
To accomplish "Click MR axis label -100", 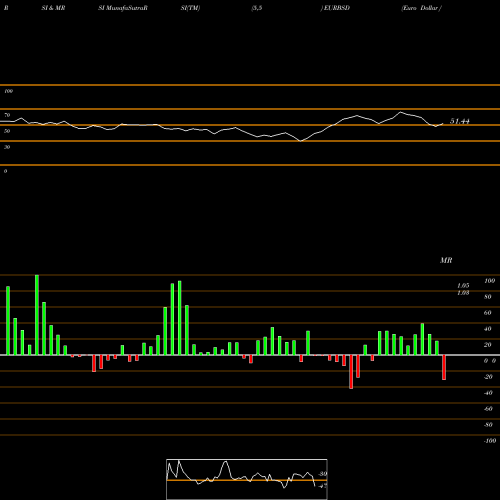I will point(490,441).
